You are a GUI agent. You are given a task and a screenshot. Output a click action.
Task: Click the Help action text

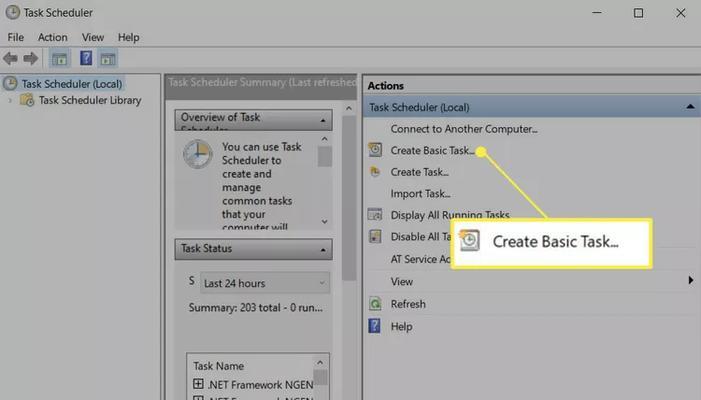[x=401, y=327]
